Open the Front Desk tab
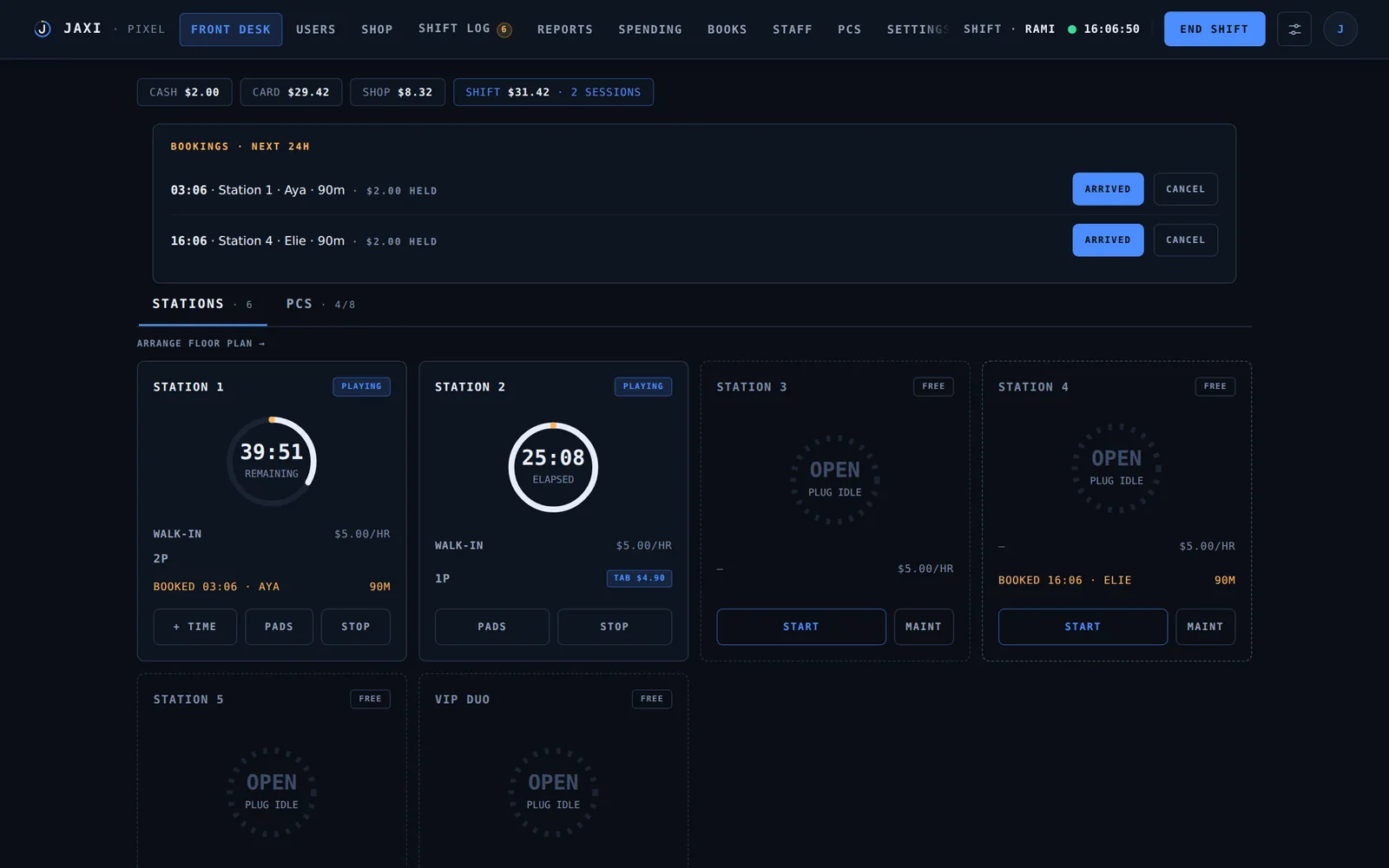 point(231,30)
